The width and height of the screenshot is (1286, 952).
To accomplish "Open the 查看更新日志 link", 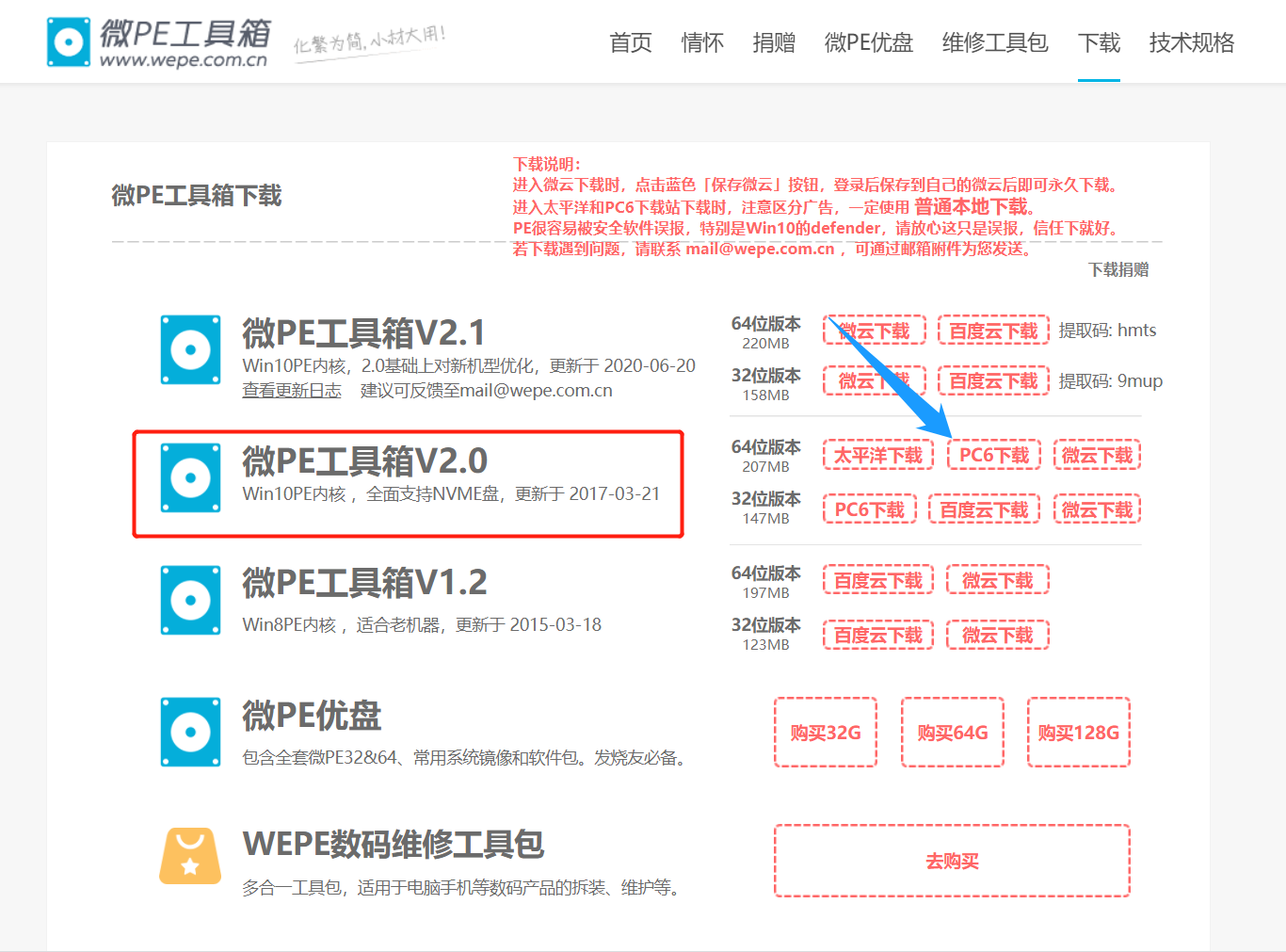I will pyautogui.click(x=292, y=391).
